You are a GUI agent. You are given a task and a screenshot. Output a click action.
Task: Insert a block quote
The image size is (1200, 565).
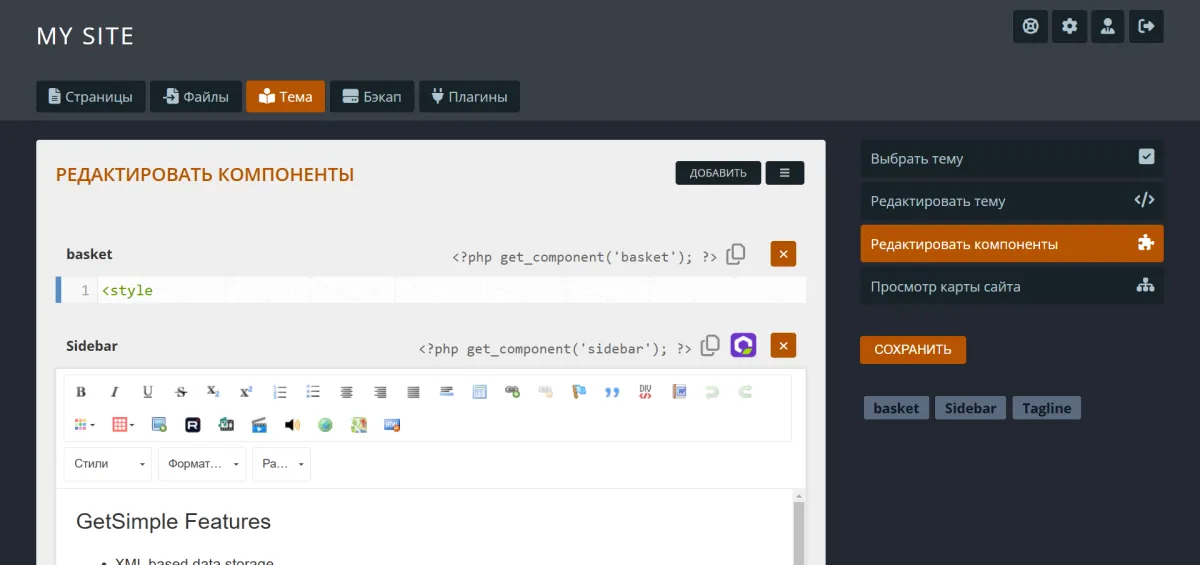[x=612, y=392]
